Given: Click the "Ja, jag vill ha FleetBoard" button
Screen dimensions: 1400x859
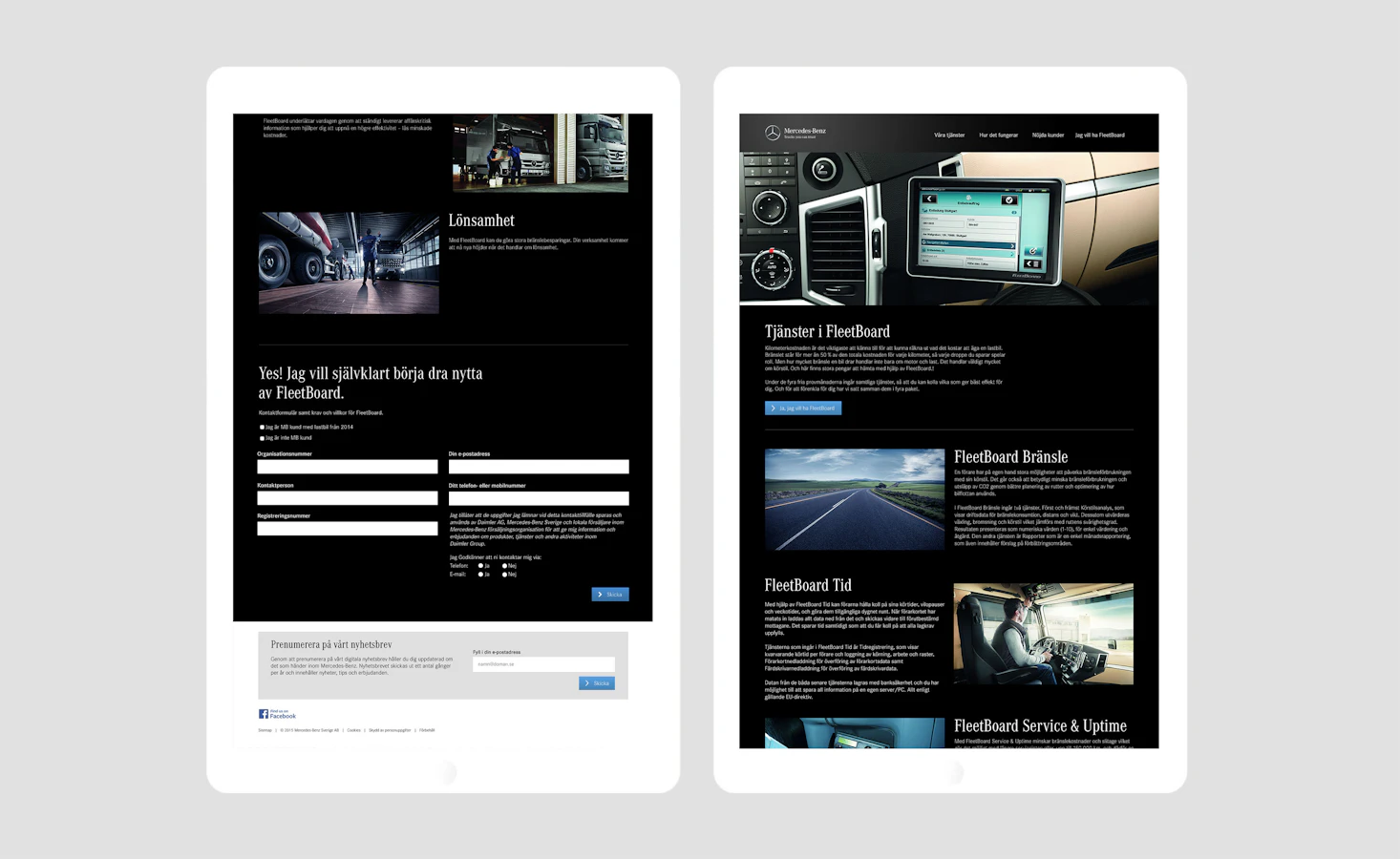Looking at the screenshot, I should click(803, 409).
